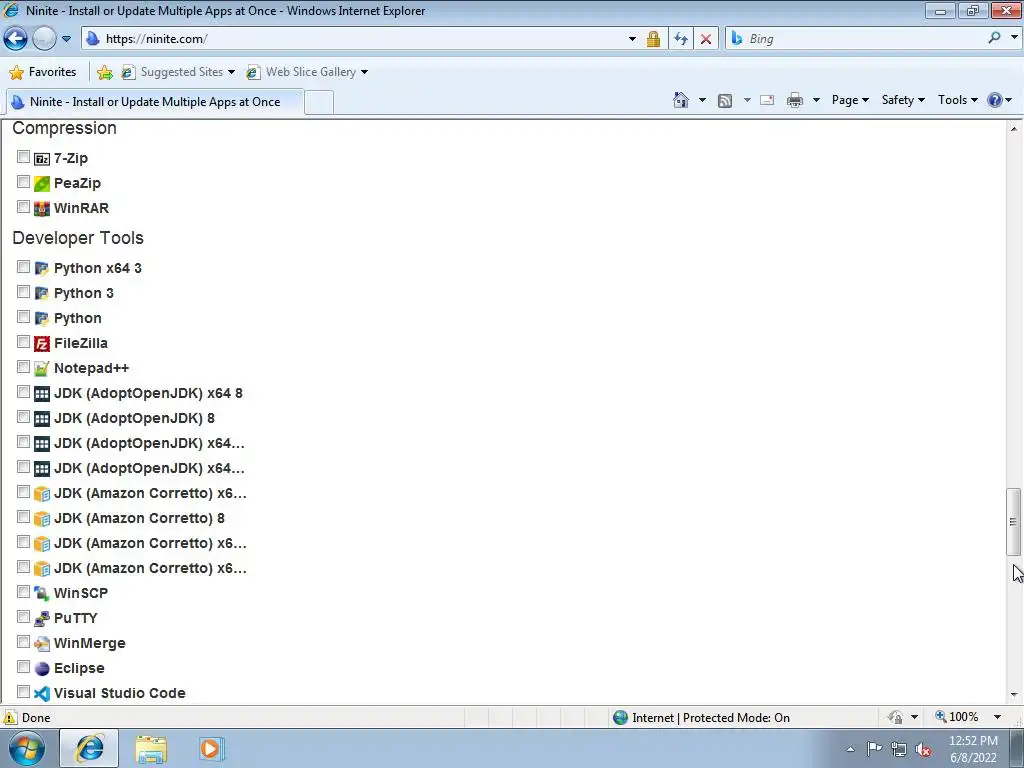Viewport: 1024px width, 768px height.
Task: Open the security lock report icon
Action: point(653,39)
